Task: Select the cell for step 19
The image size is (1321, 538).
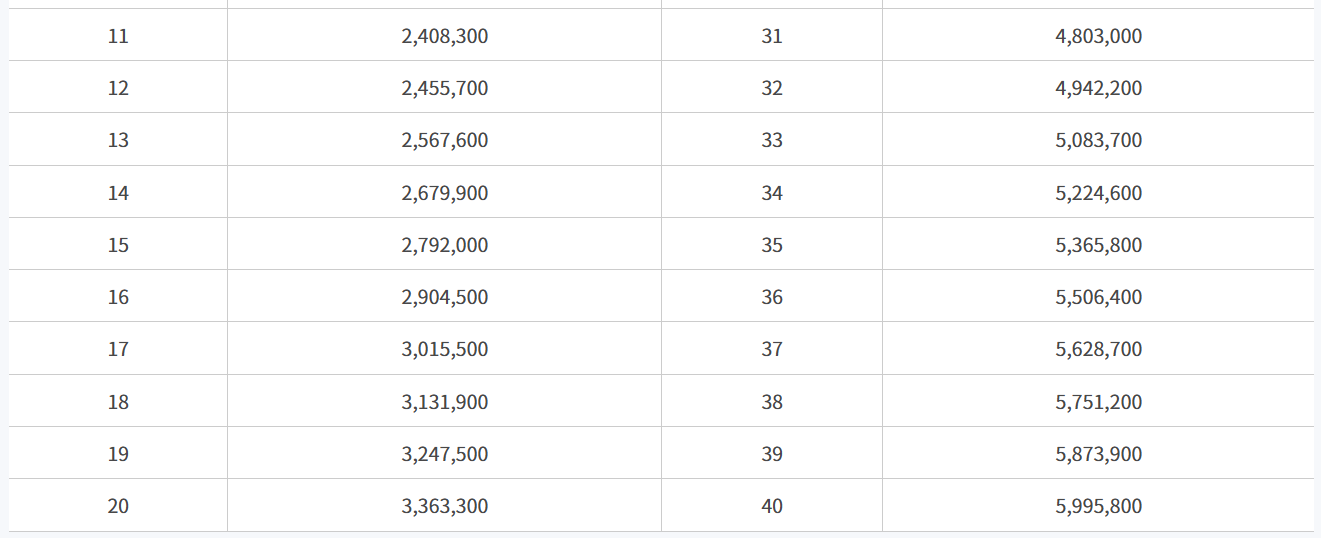Action: coord(118,454)
